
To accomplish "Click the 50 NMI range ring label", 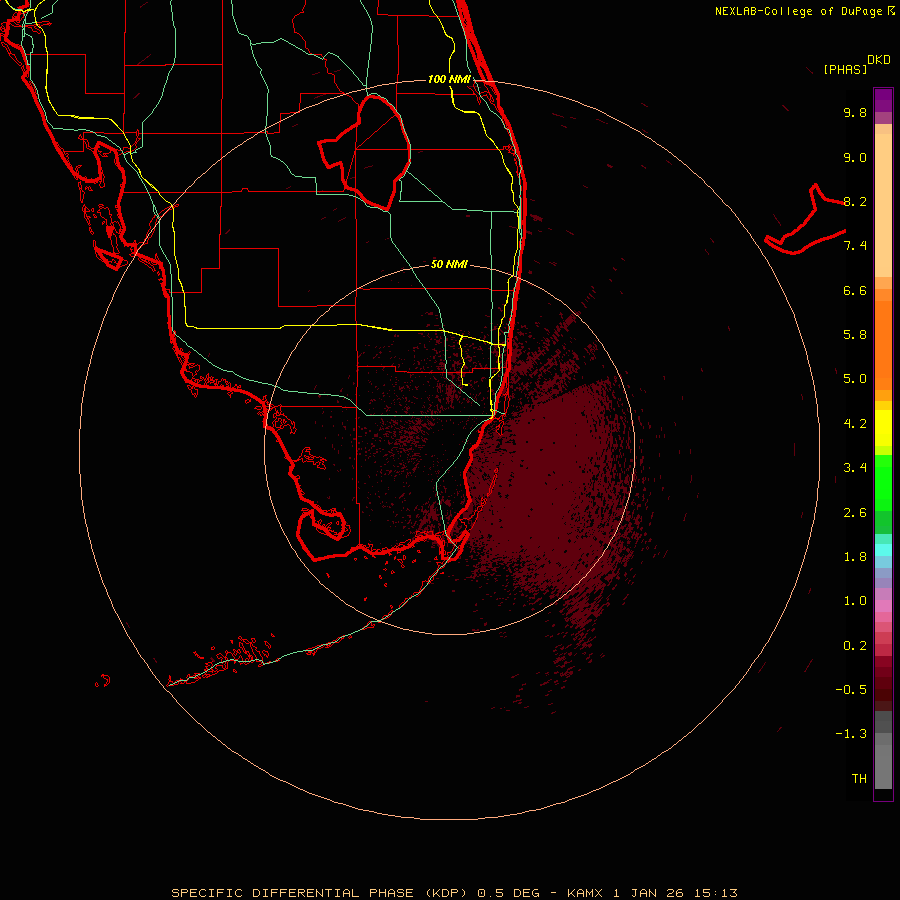I will point(449,264).
